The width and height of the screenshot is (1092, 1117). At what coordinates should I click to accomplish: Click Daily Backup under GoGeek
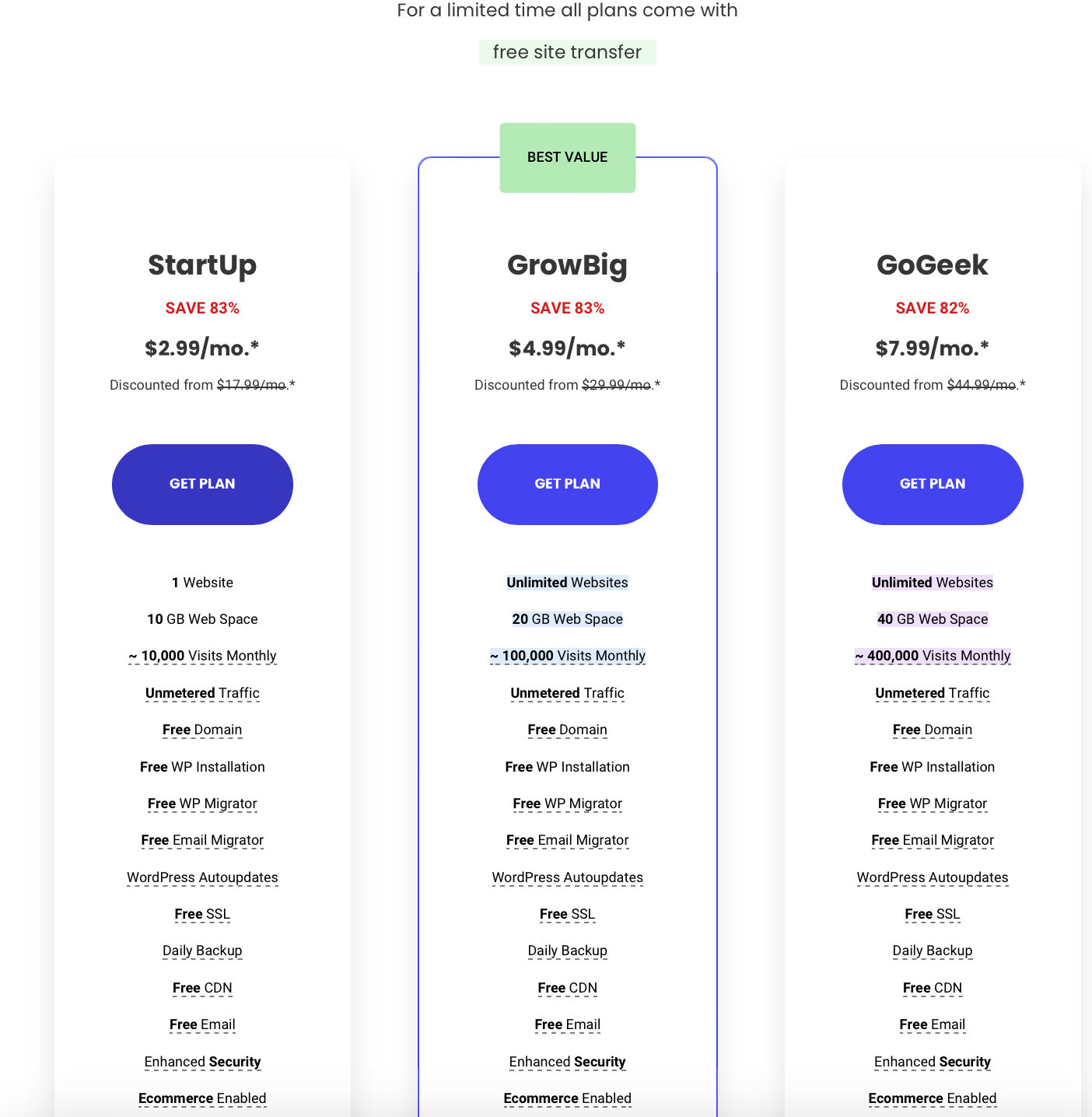coord(932,951)
